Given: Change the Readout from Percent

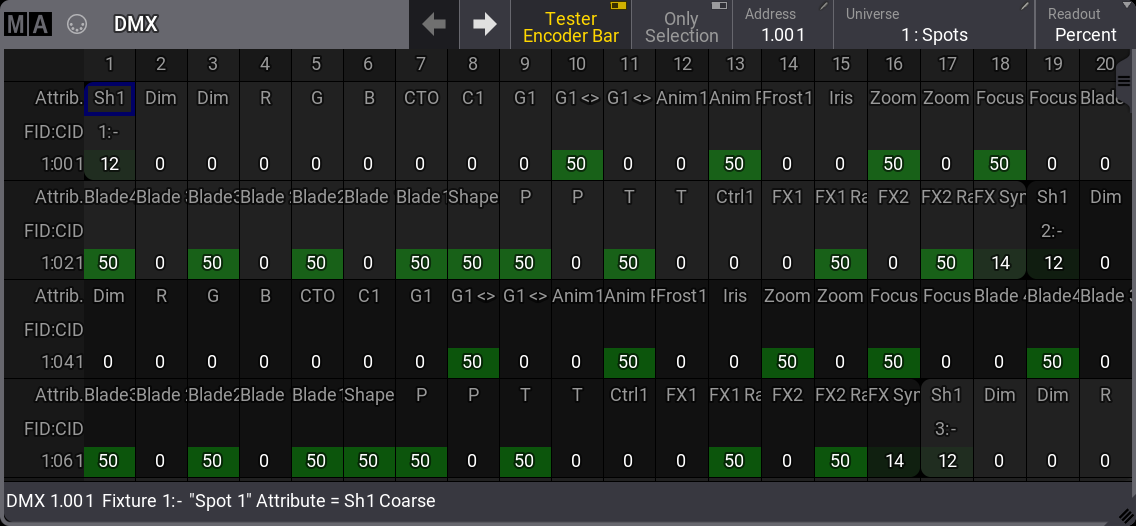Looking at the screenshot, I should 1085,26.
